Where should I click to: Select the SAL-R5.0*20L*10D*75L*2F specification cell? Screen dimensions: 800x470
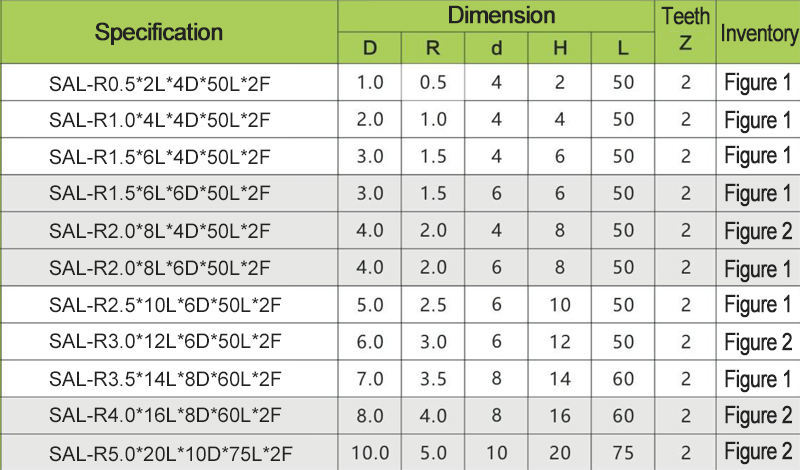coord(168,452)
